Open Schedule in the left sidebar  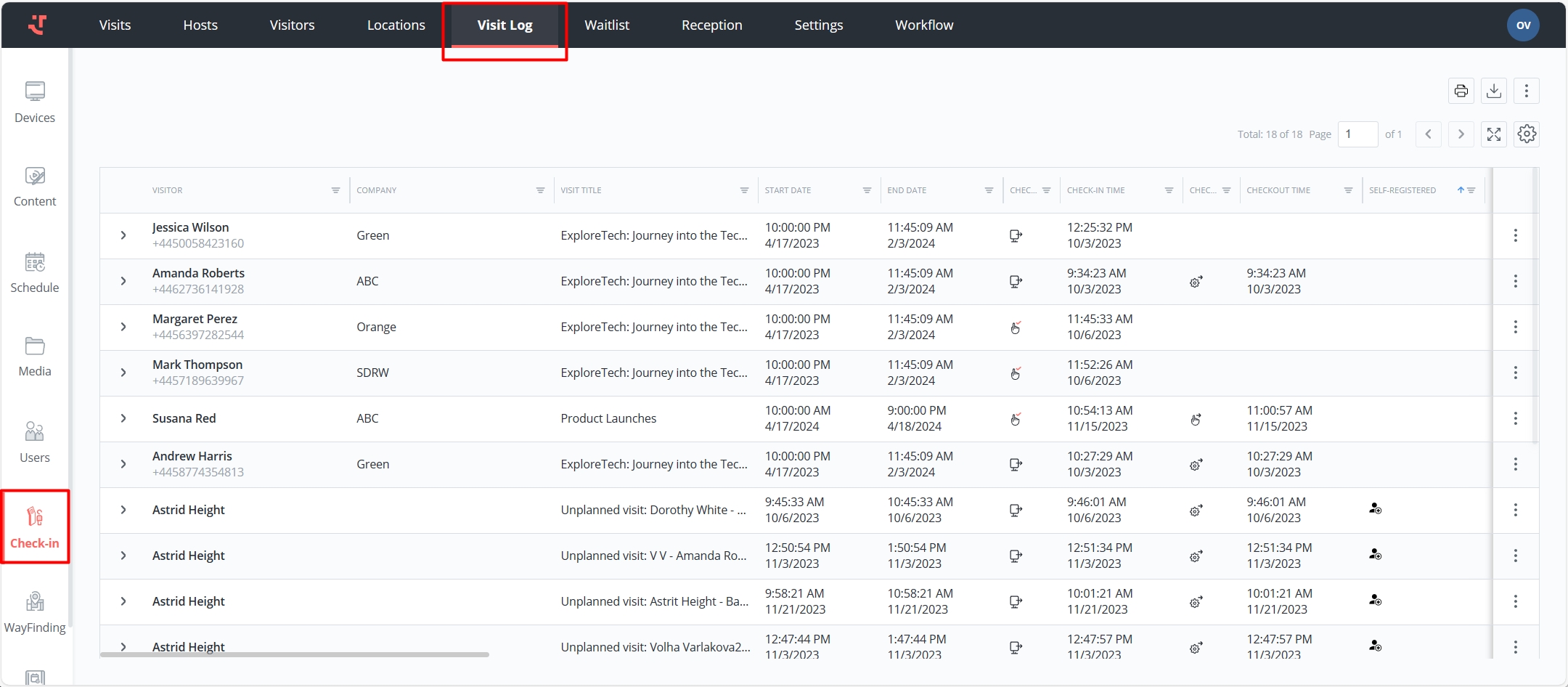coord(35,272)
